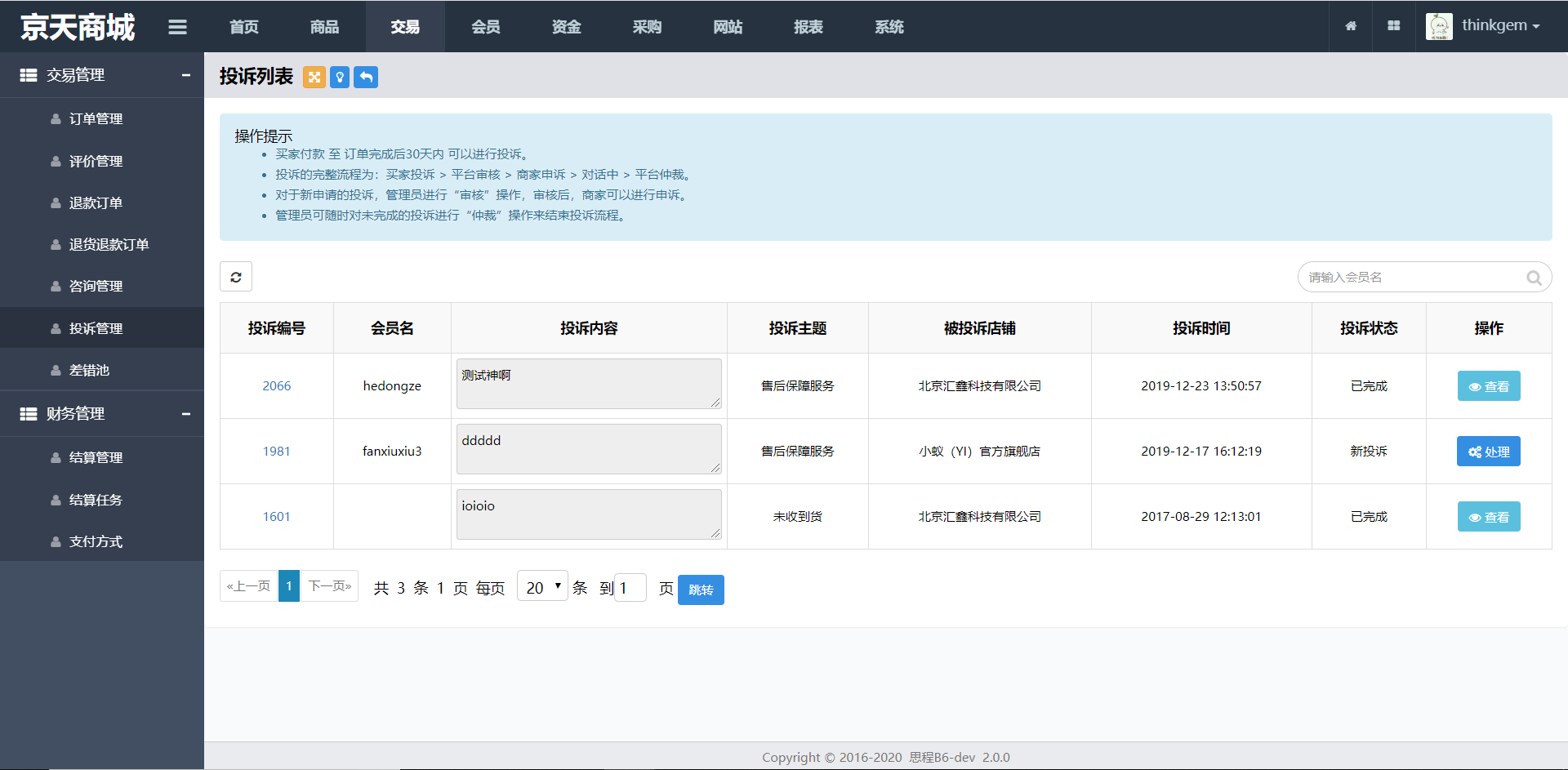The height and width of the screenshot is (770, 1568).
Task: Toggle the hamburger sidebar menu icon
Action: point(177,27)
